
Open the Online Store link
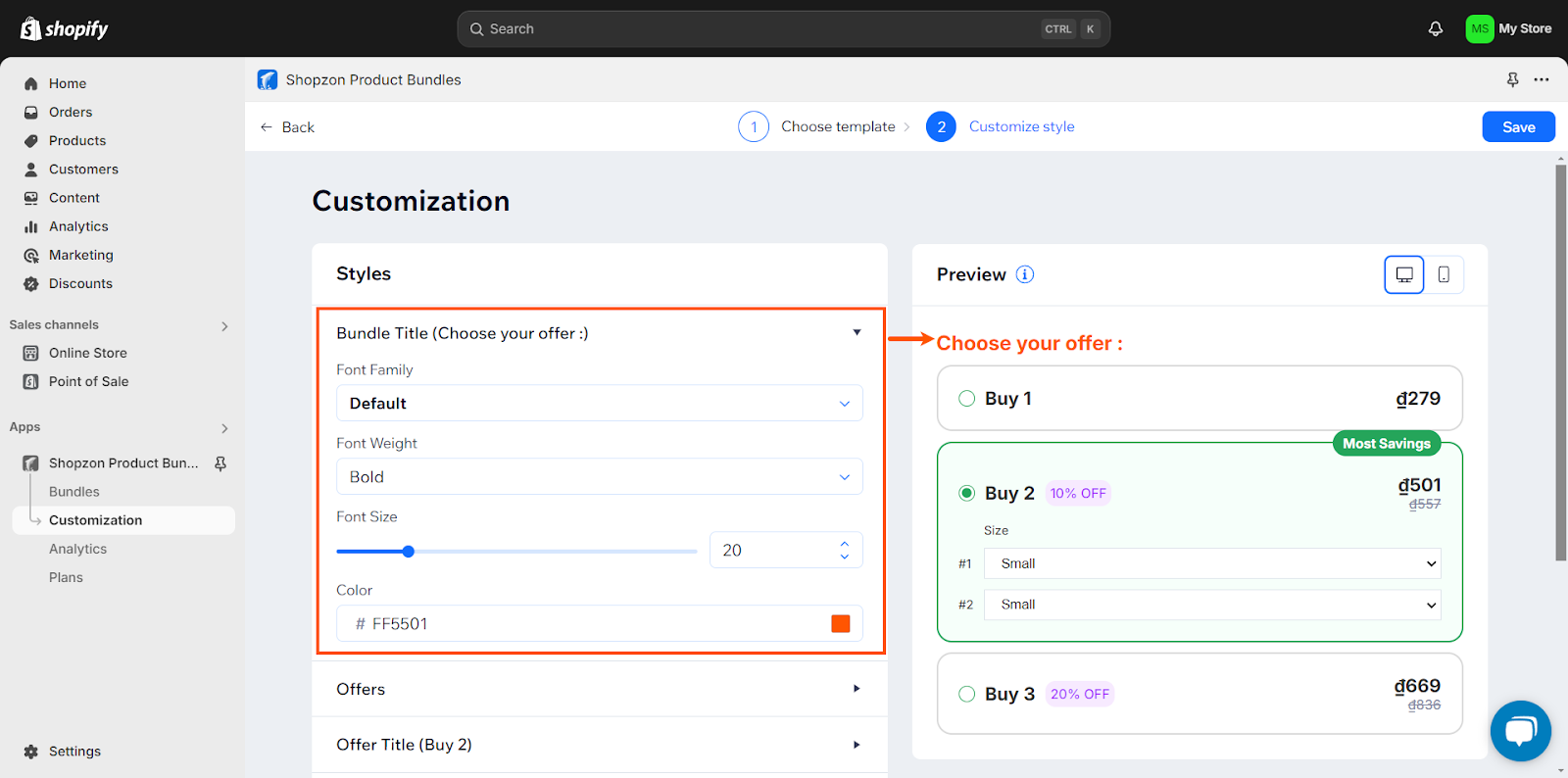pyautogui.click(x=88, y=353)
